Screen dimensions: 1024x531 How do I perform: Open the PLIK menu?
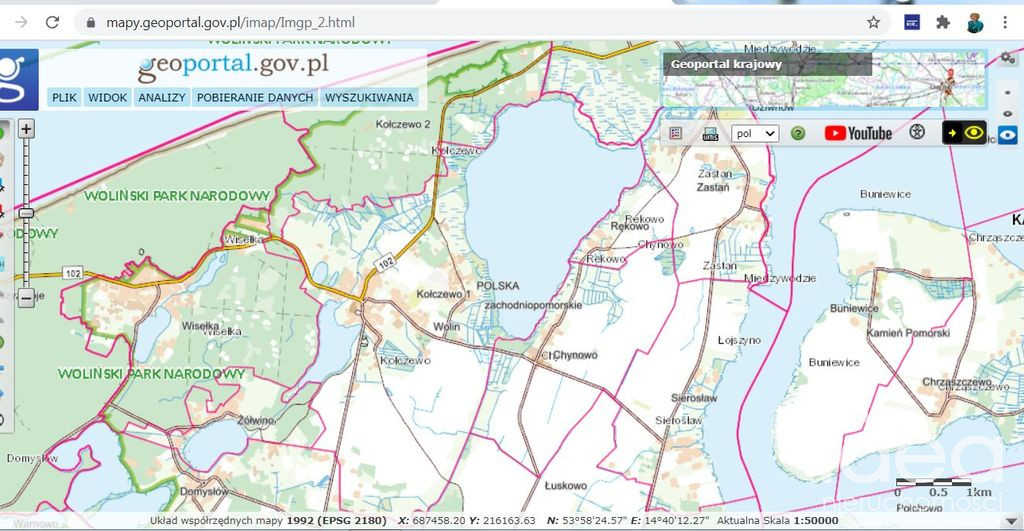pyautogui.click(x=64, y=97)
